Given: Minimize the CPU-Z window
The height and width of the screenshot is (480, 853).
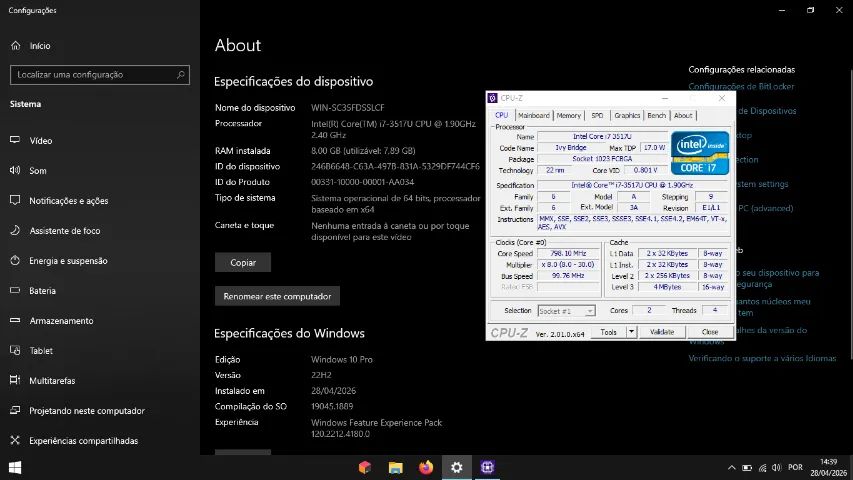Looking at the screenshot, I should click(665, 98).
